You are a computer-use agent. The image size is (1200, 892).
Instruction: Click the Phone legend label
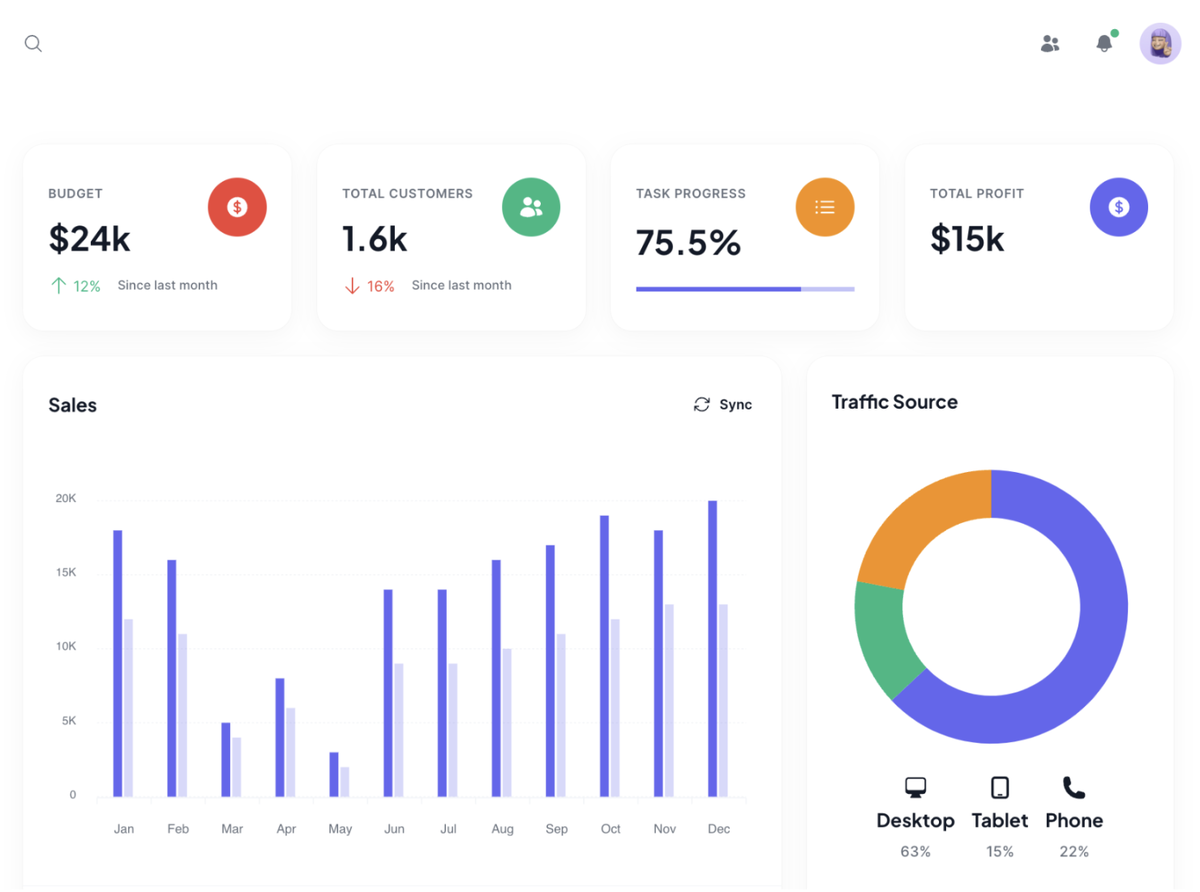(1074, 820)
